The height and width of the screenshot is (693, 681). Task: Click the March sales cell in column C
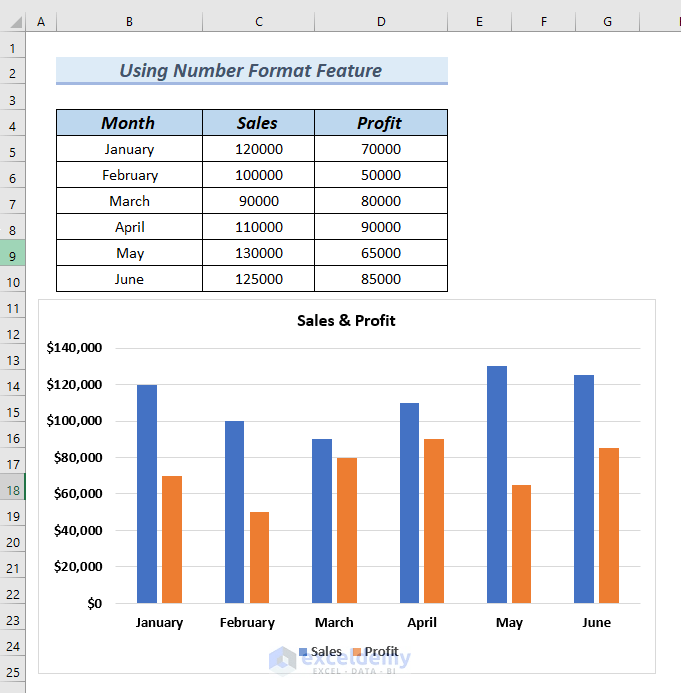pos(259,201)
